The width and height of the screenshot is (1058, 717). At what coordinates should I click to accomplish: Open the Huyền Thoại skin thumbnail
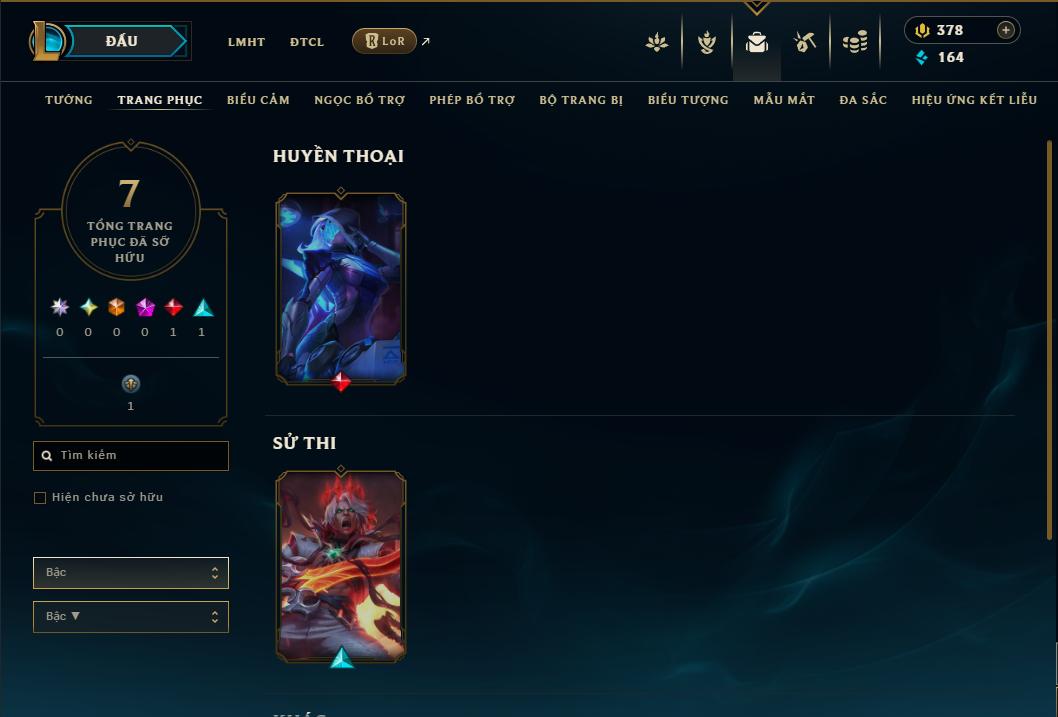341,289
